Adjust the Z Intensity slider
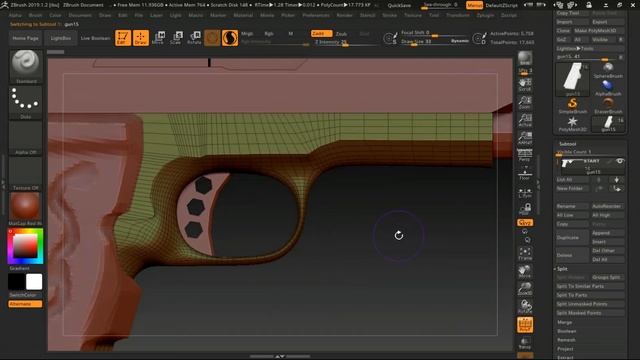The width and height of the screenshot is (640, 360). pyautogui.click(x=345, y=42)
